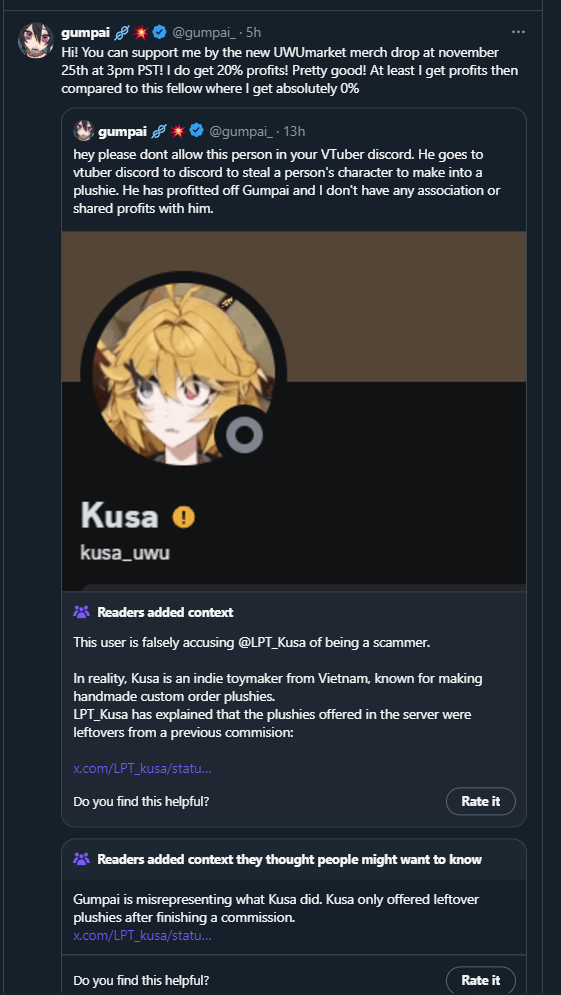This screenshot has height=995, width=561.
Task: Click the blue verified badge on main tweet
Action: [159, 32]
